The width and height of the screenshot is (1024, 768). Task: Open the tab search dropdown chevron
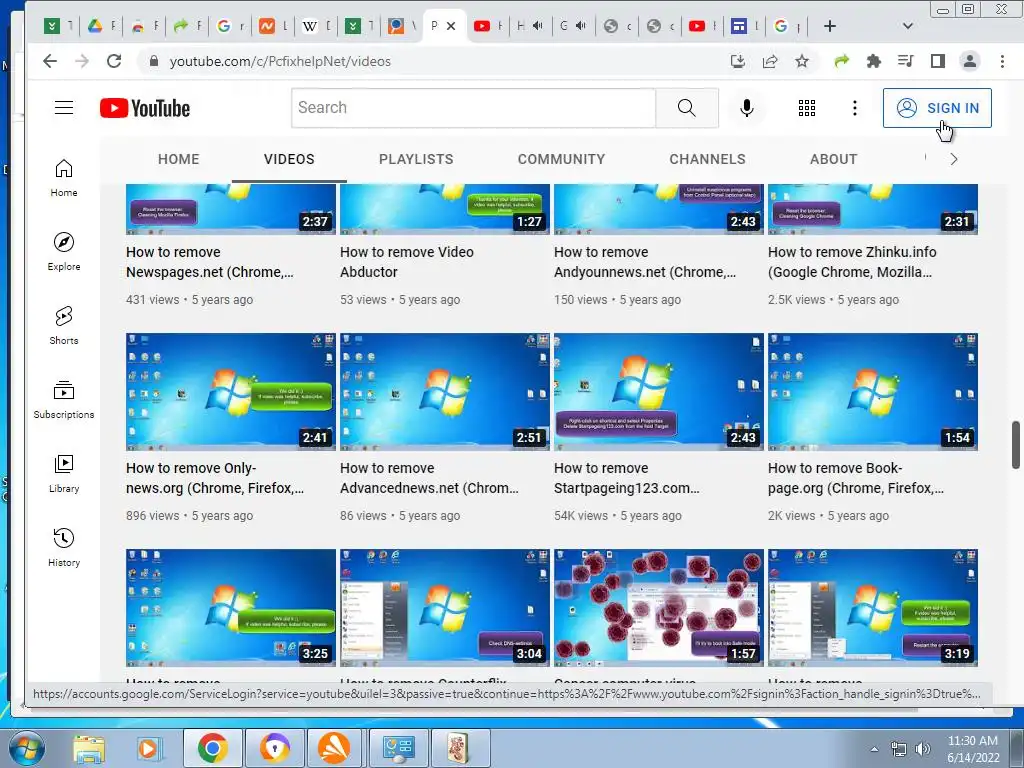pos(907,26)
